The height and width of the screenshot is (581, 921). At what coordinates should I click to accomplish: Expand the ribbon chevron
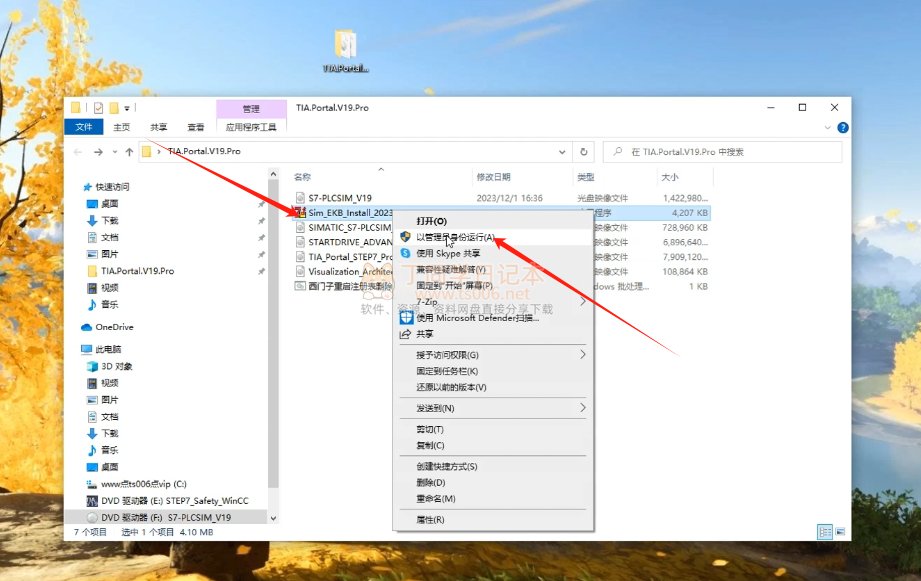[827, 127]
